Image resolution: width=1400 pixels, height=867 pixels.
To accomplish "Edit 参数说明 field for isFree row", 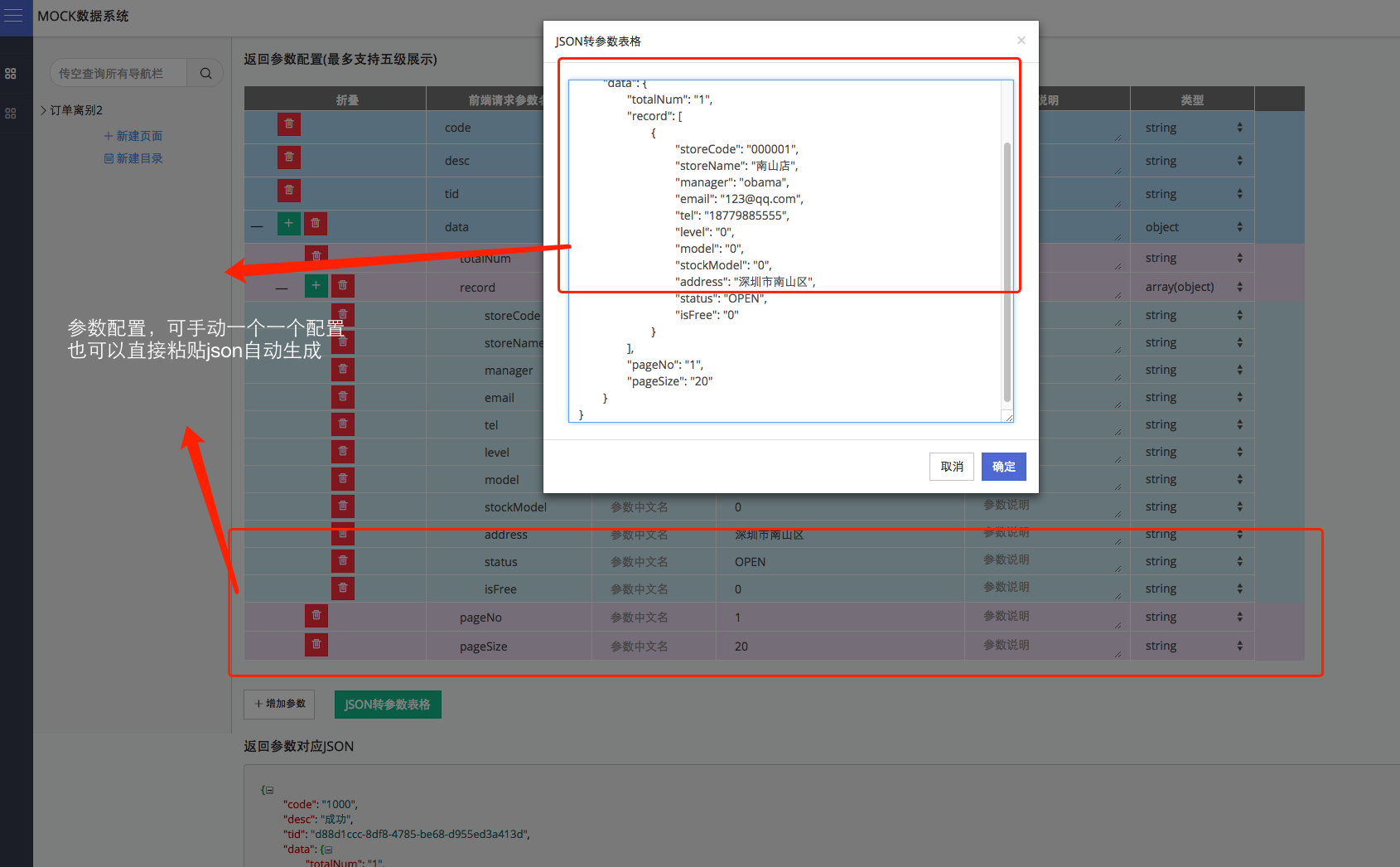I will coord(1047,588).
